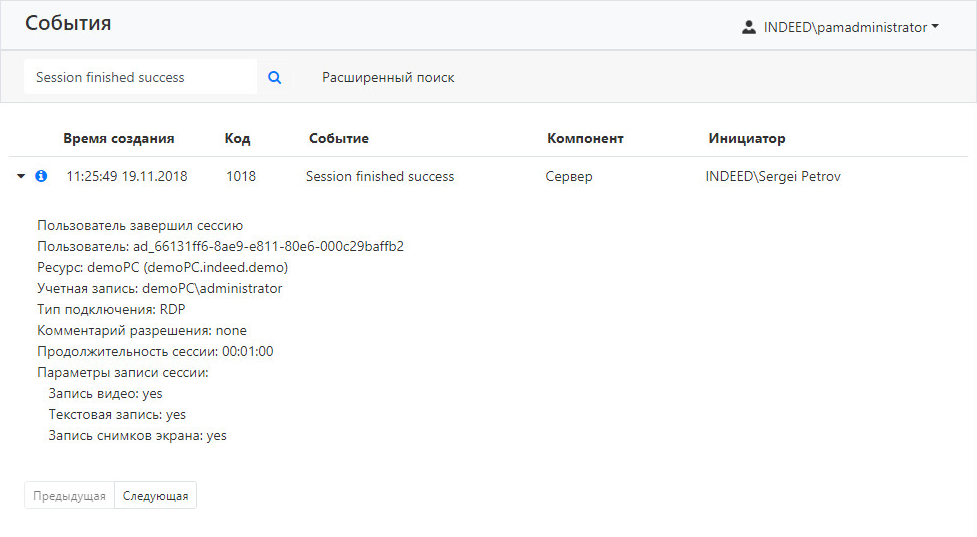Viewport: 977px width, 537px height.
Task: Sort by Время создания column header
Action: [x=118, y=138]
